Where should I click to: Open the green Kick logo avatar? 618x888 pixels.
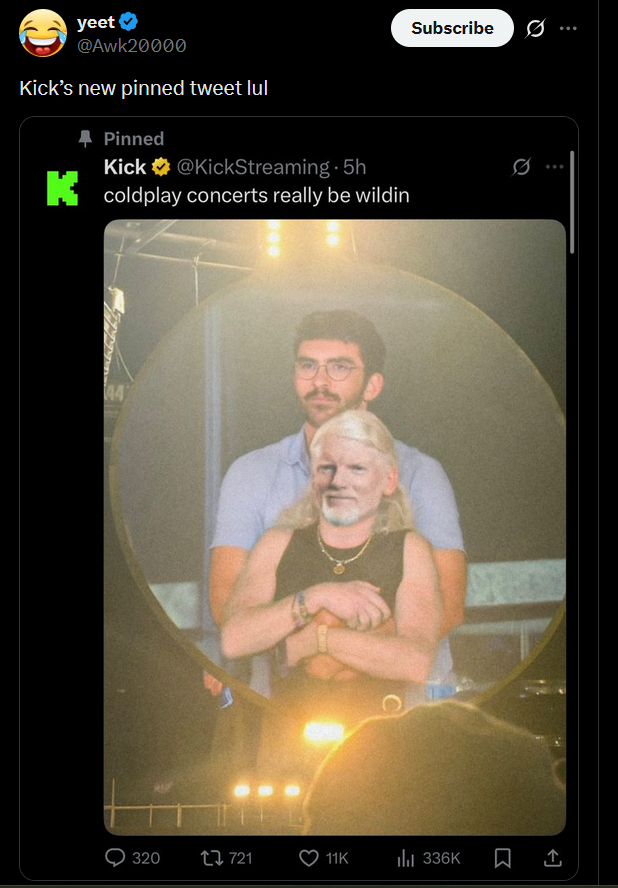click(62, 188)
